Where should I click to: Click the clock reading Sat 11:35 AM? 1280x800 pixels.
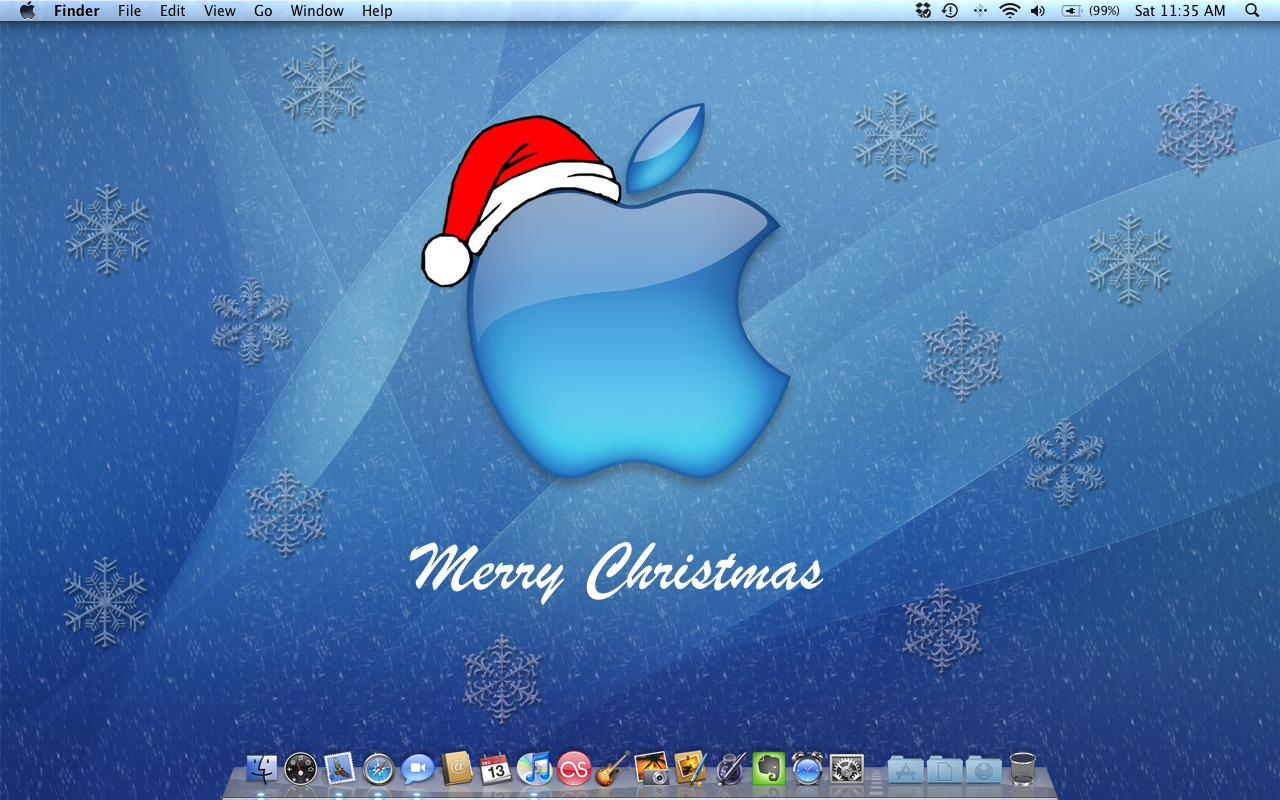tap(1180, 11)
